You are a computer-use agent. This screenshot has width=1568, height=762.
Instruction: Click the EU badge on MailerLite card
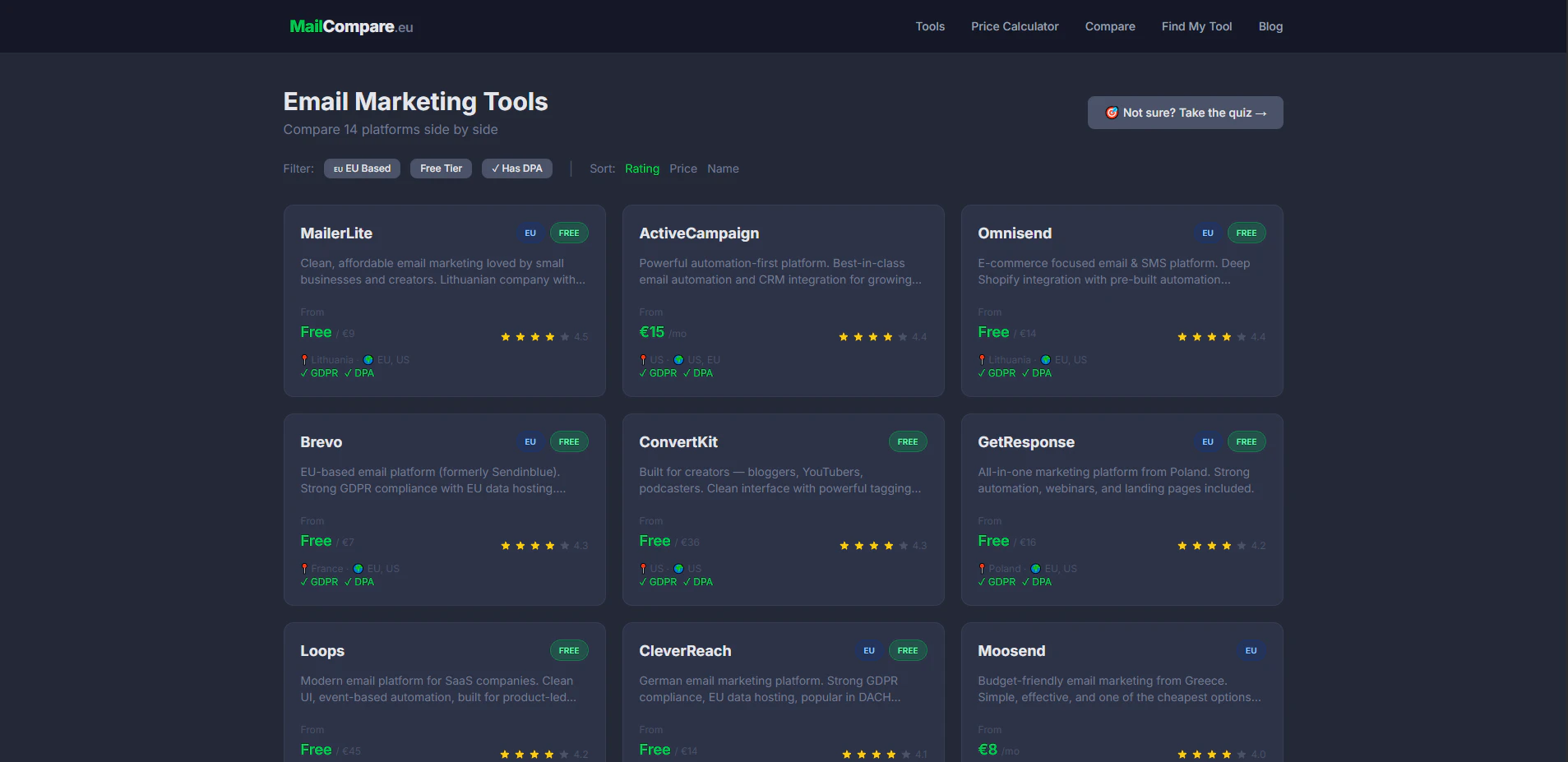click(530, 233)
